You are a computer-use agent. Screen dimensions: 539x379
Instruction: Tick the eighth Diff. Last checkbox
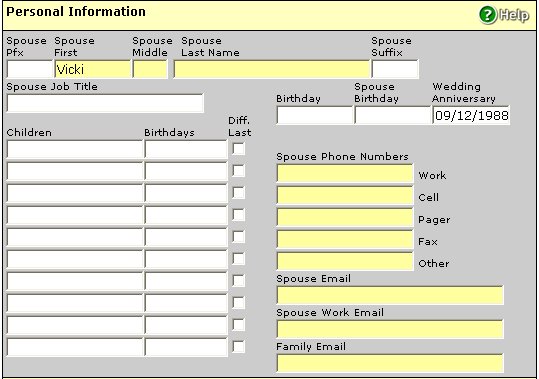click(x=239, y=303)
